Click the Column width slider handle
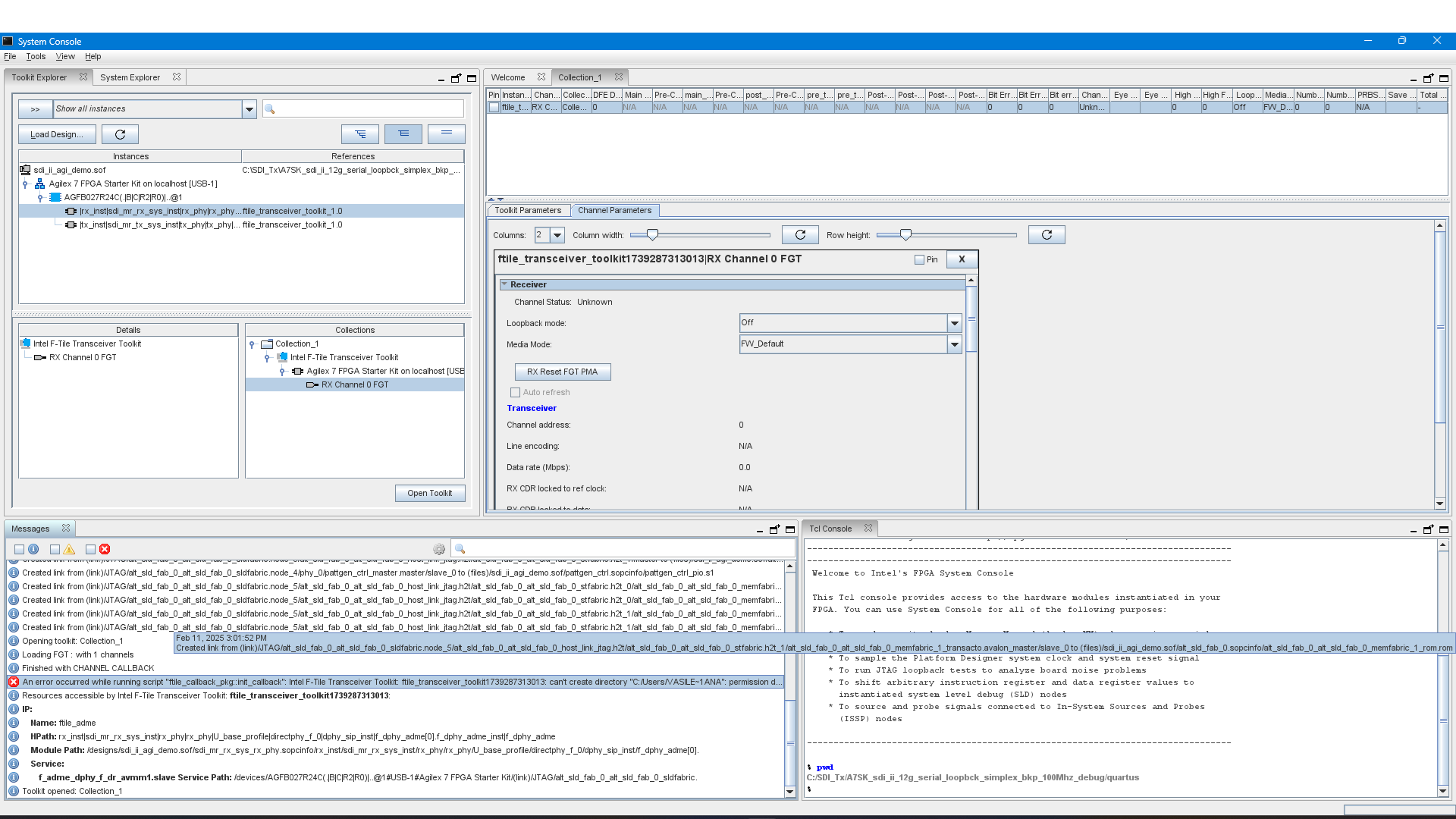Image resolution: width=1456 pixels, height=819 pixels. coord(652,235)
